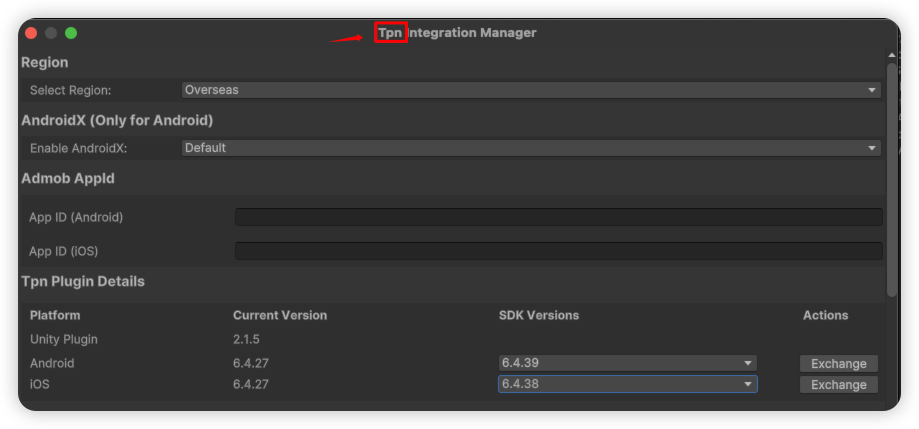Screen dimensions: 919x429
Task: Click the App ID (Android) text field
Action: pos(558,217)
